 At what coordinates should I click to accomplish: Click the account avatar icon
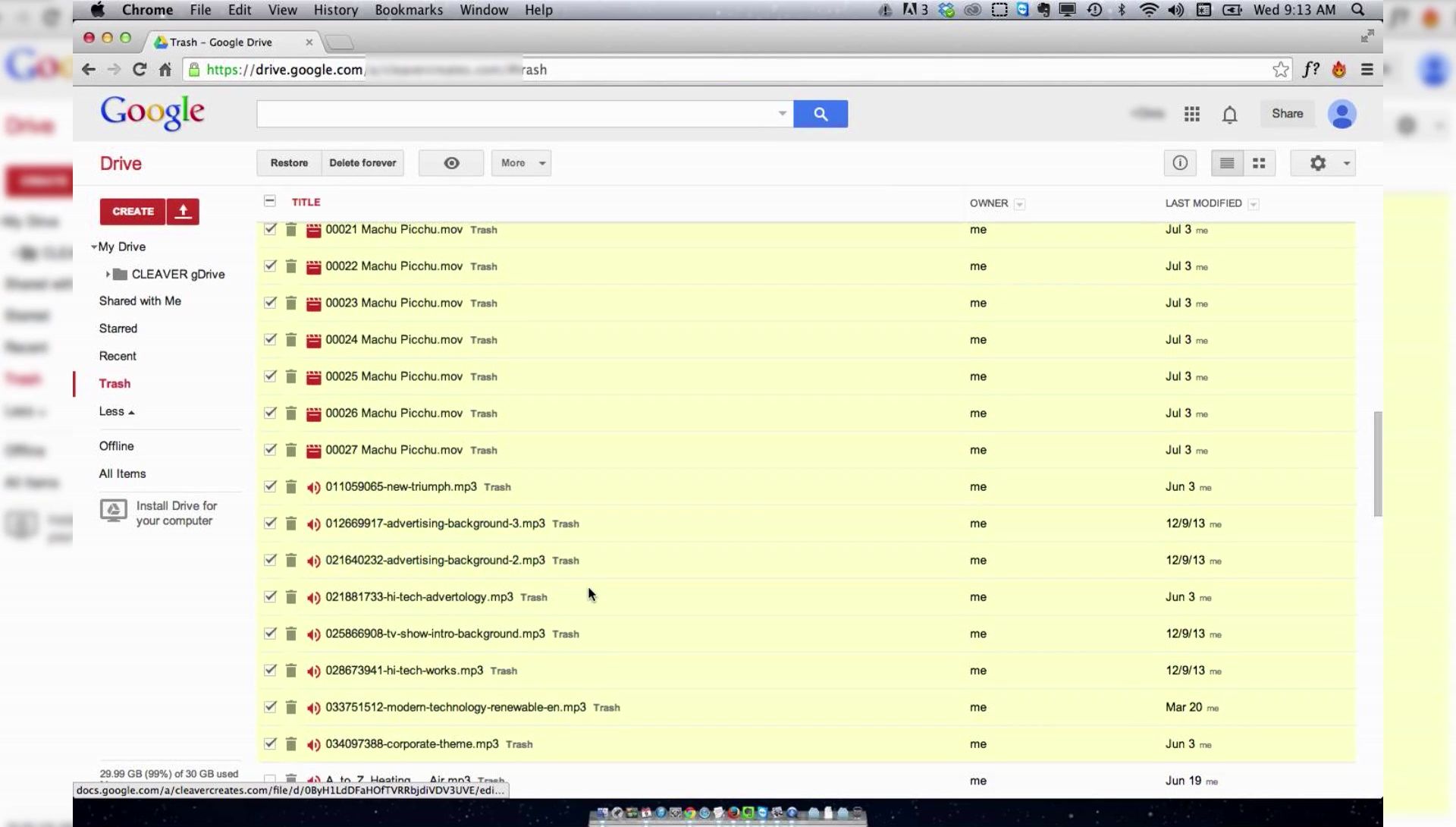tap(1341, 115)
